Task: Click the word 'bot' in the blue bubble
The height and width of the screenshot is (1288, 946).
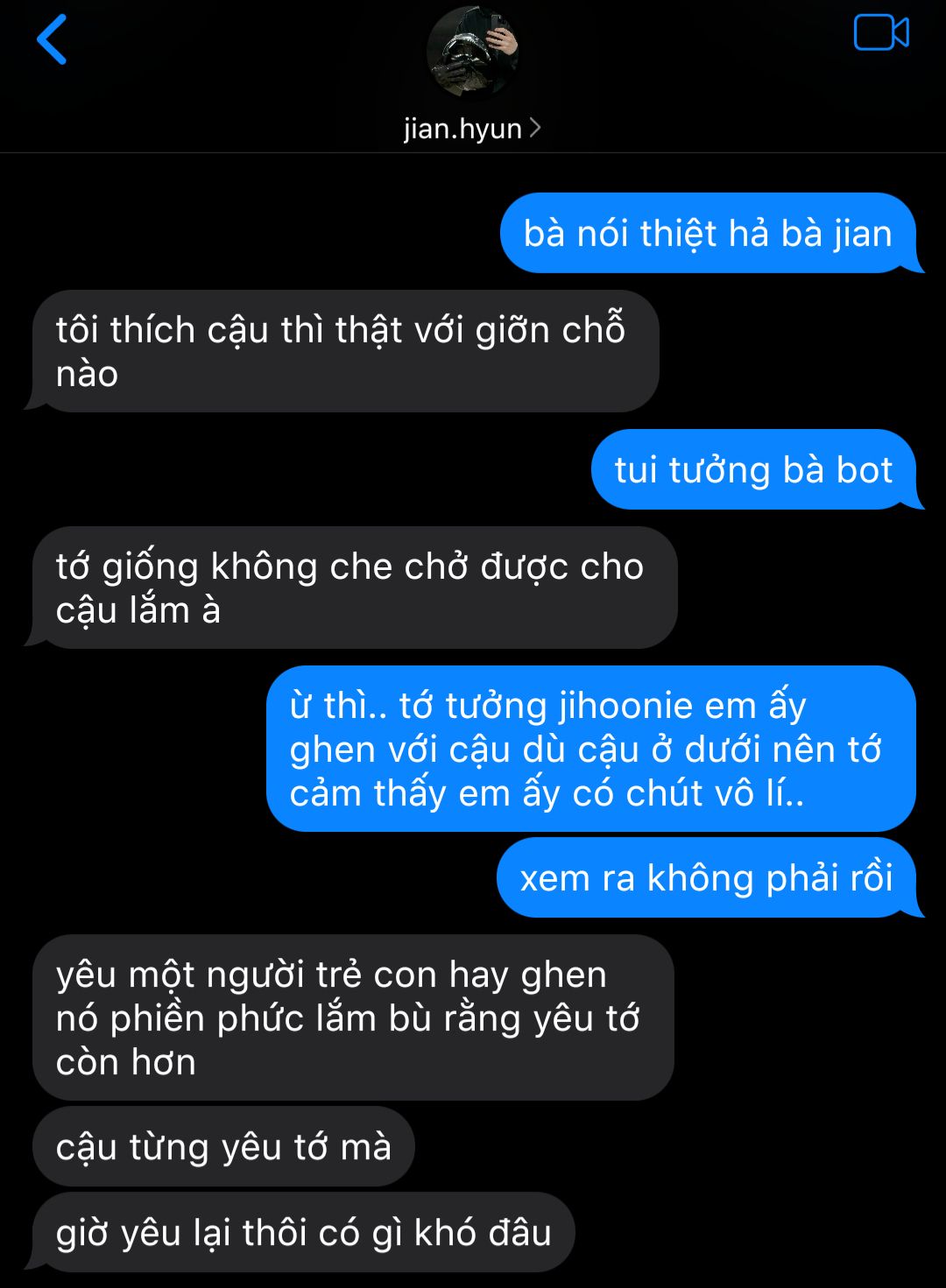Action: 865,470
